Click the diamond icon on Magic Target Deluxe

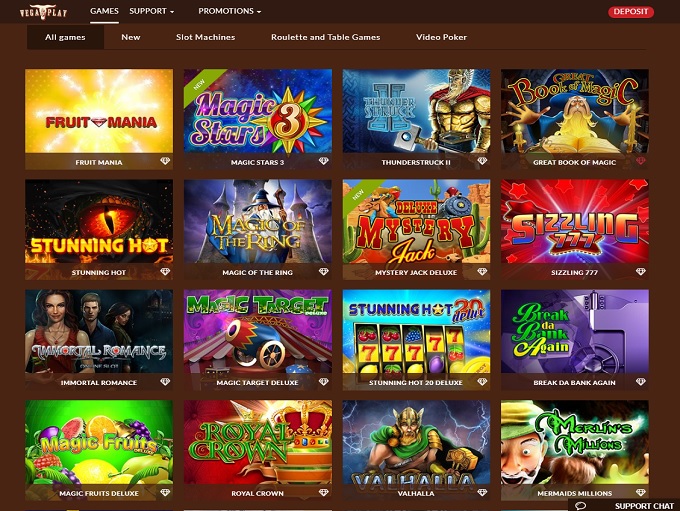point(324,382)
